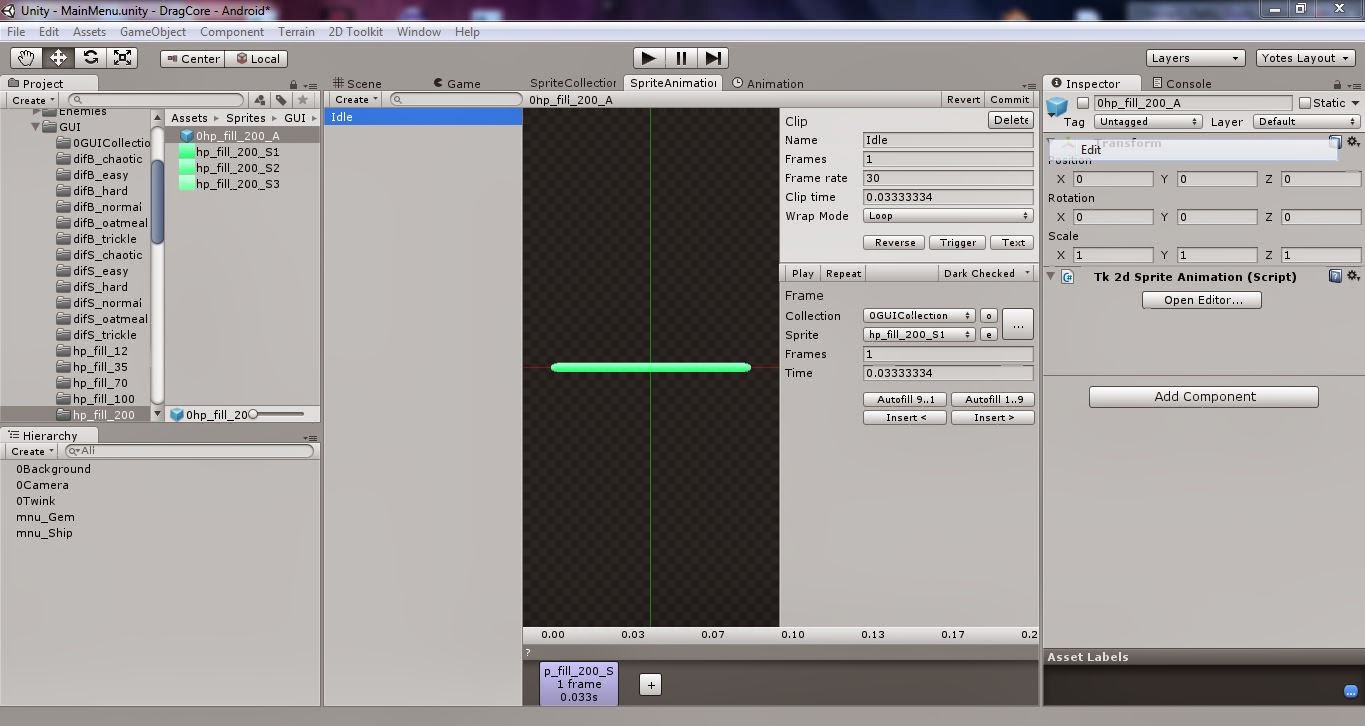Click the Pause button in the toolbar
Viewport: 1365px width, 726px height.
[681, 58]
